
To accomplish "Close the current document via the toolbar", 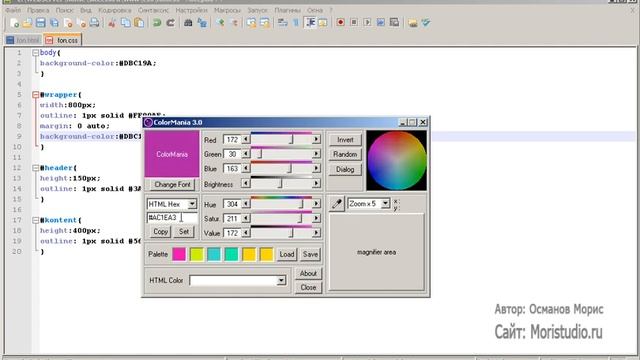I will click(68, 23).
